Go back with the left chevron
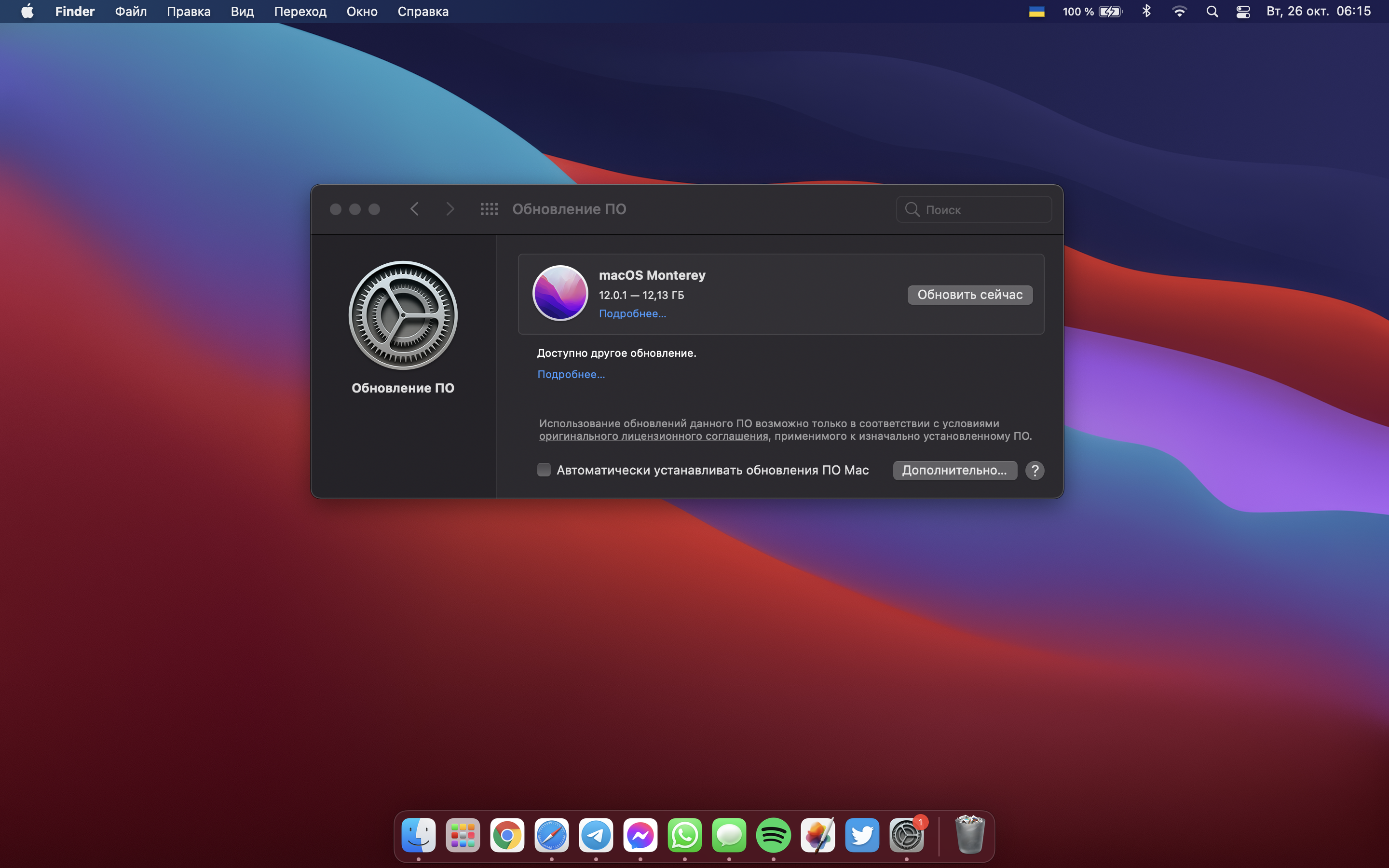Screen dimensions: 1389x868 click(x=414, y=209)
